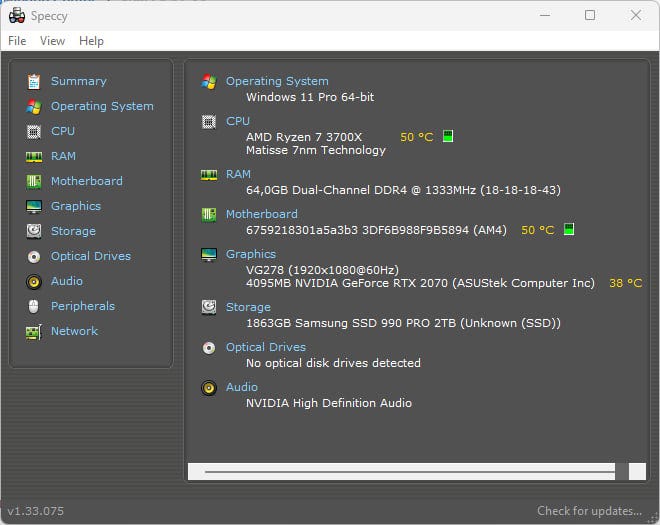This screenshot has height=525, width=660.
Task: Open the Help menu
Action: pyautogui.click(x=91, y=41)
